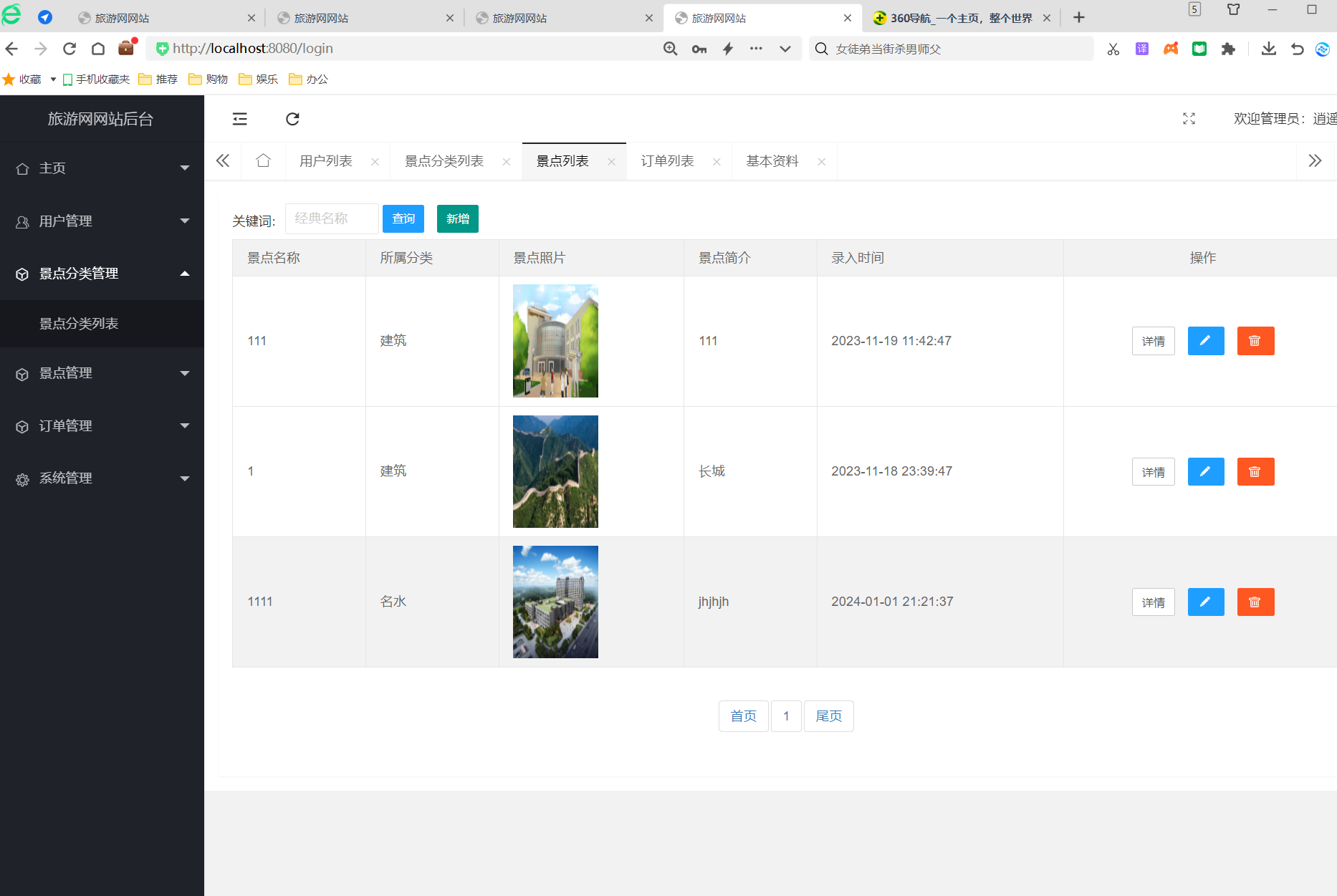Switch to the 基本资料 tab
Image resolution: width=1337 pixels, height=896 pixels.
click(772, 160)
